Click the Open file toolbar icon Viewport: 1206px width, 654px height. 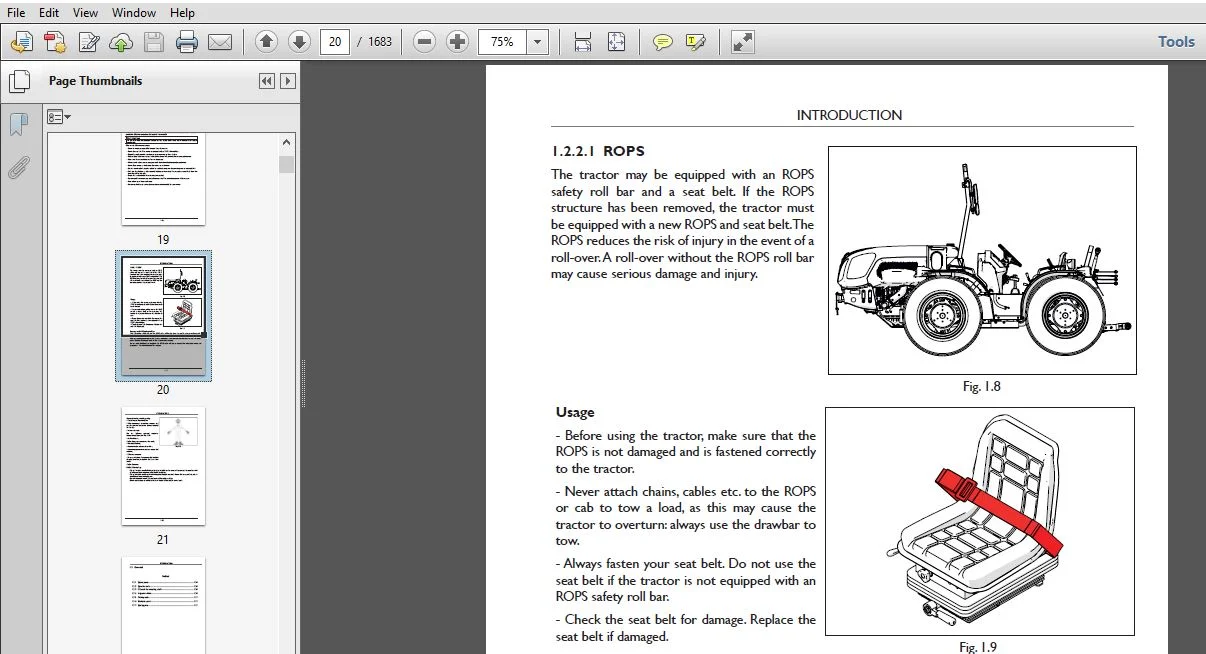(x=22, y=42)
